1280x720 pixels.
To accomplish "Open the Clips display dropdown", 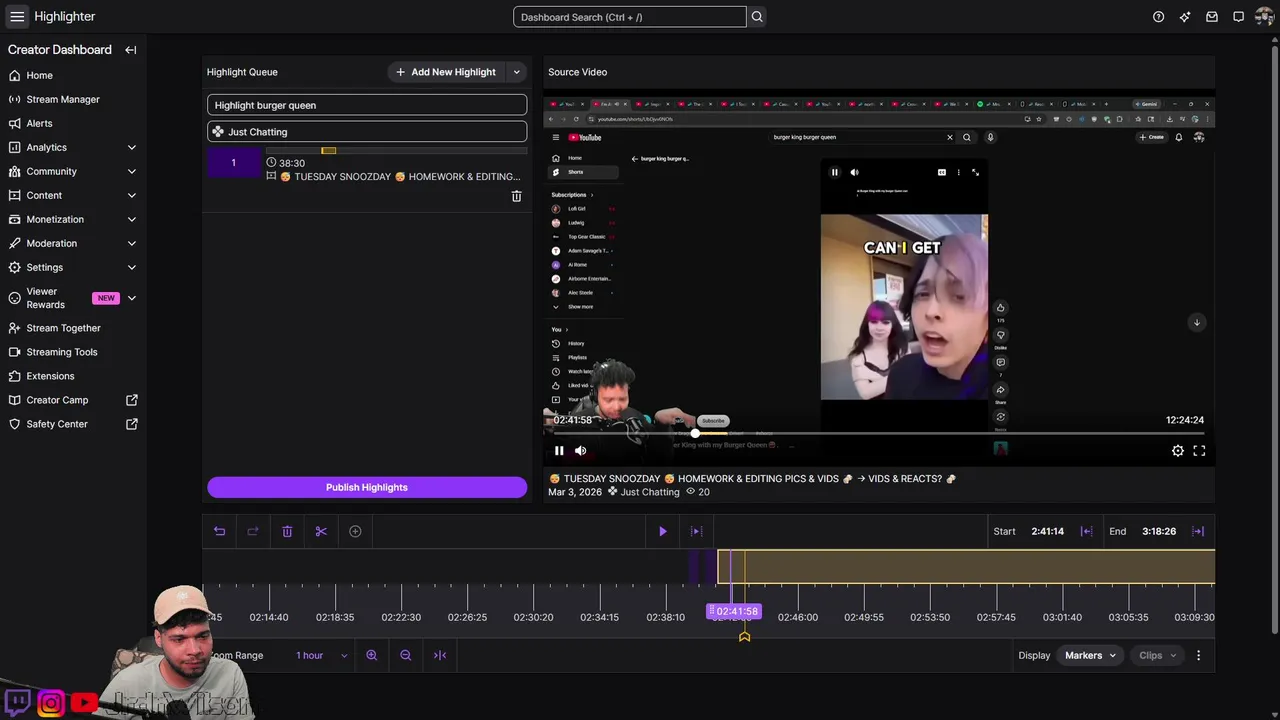I will tap(1157, 656).
